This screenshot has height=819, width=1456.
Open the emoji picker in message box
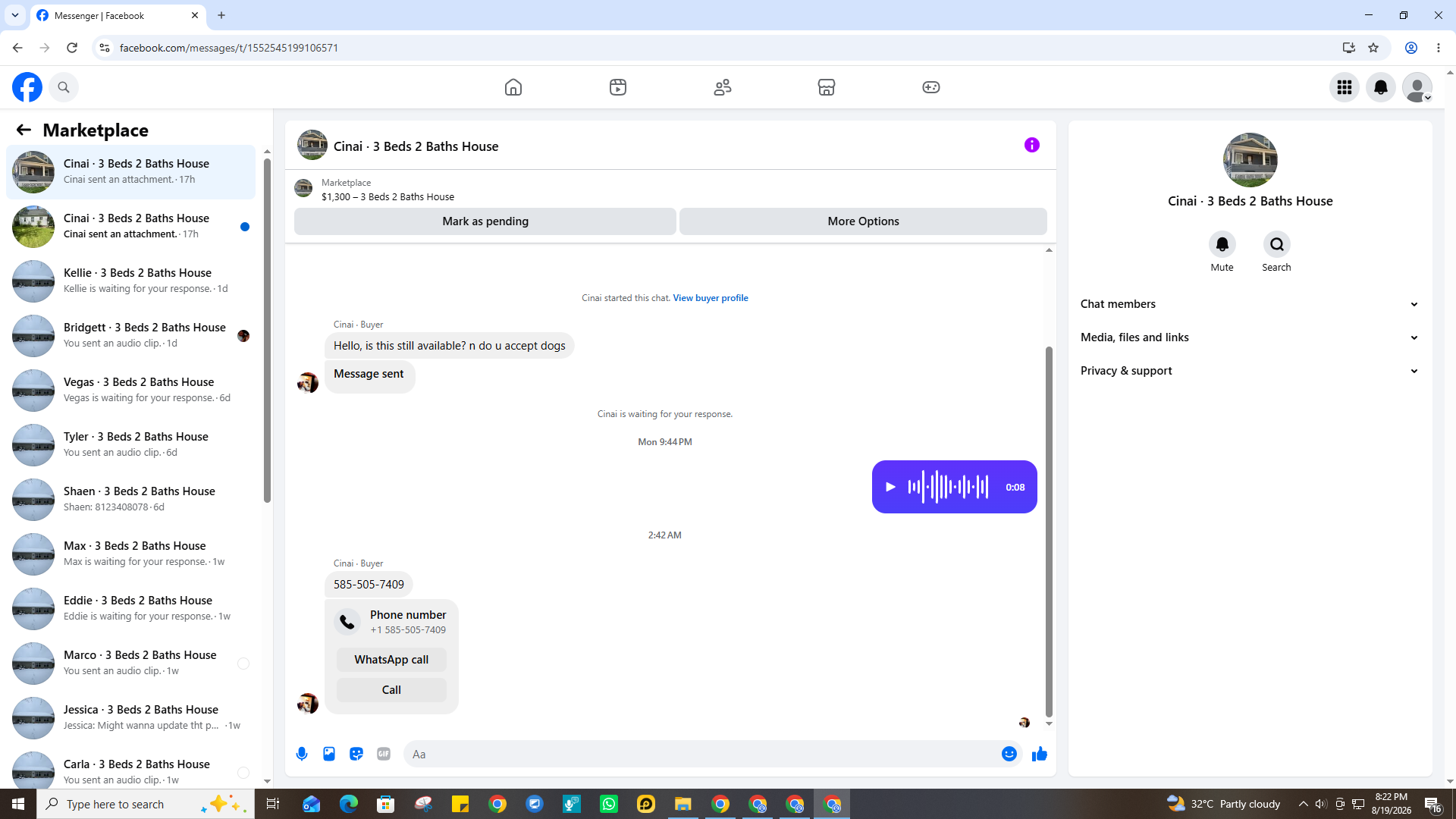(1009, 754)
